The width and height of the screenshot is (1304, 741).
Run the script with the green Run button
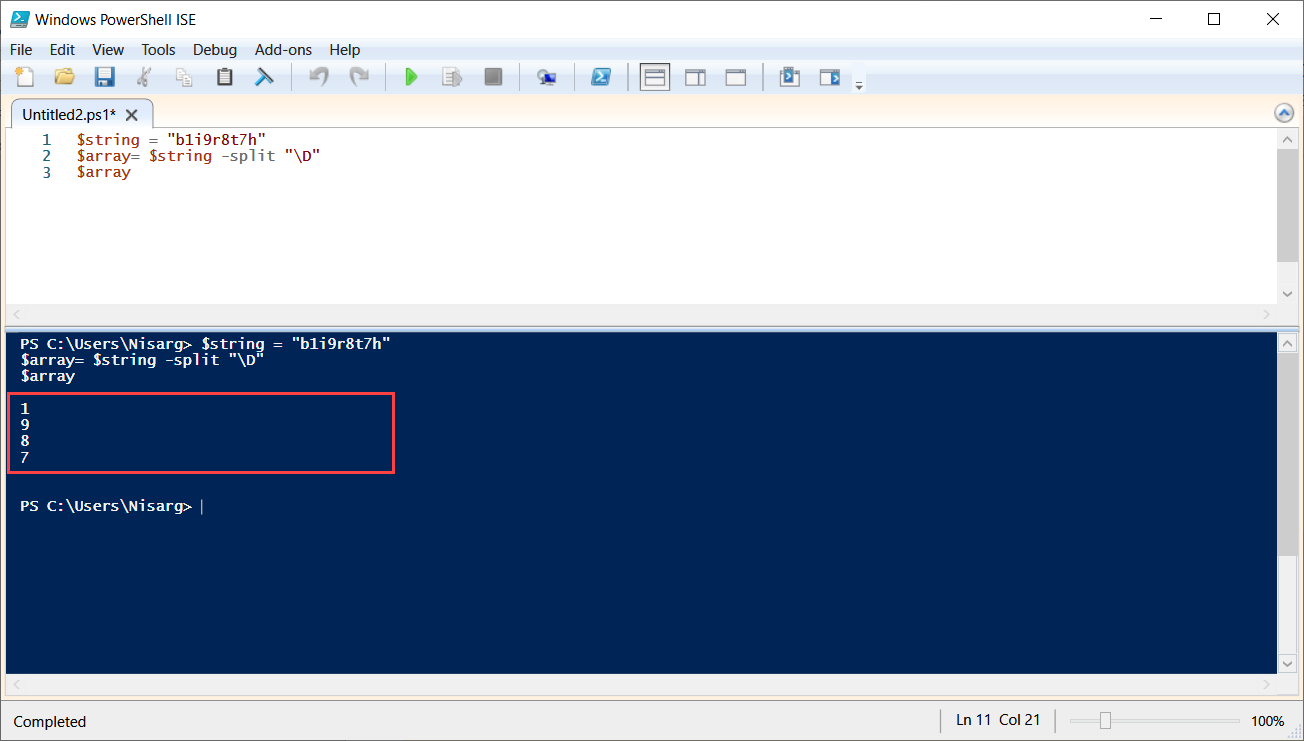click(x=411, y=76)
